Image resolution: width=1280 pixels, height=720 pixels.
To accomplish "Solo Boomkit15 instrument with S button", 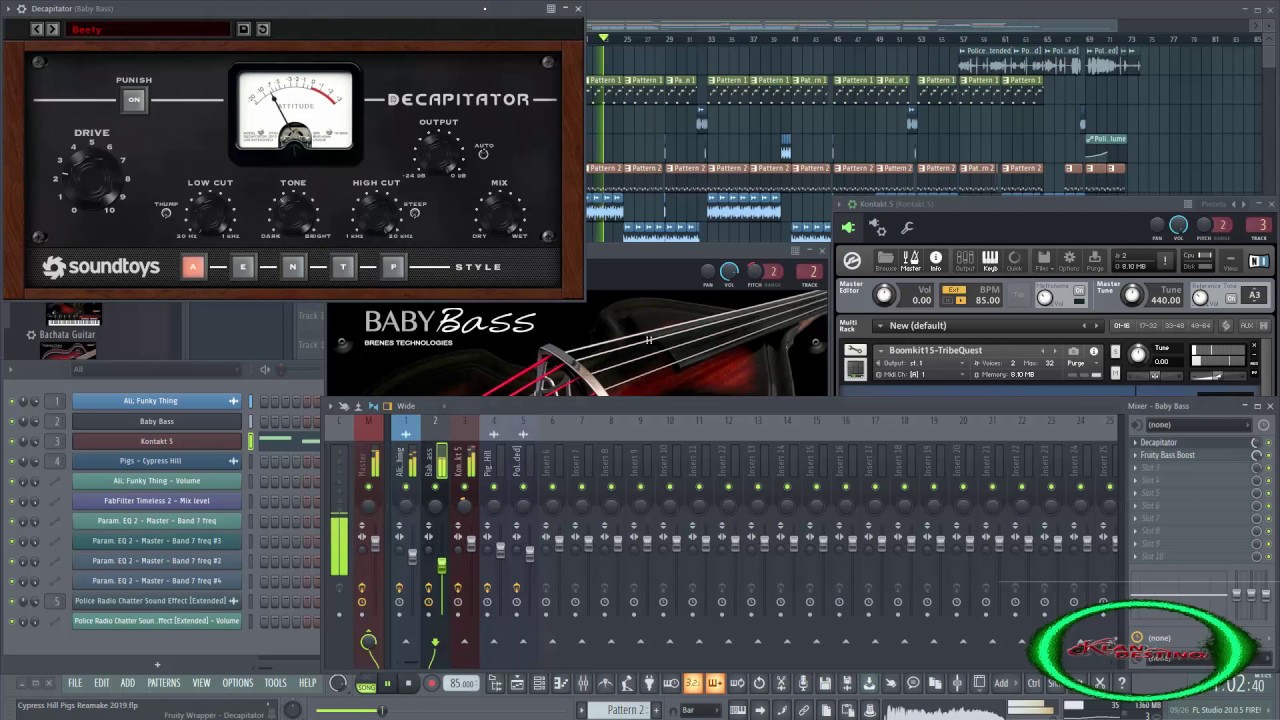I will (x=1115, y=352).
